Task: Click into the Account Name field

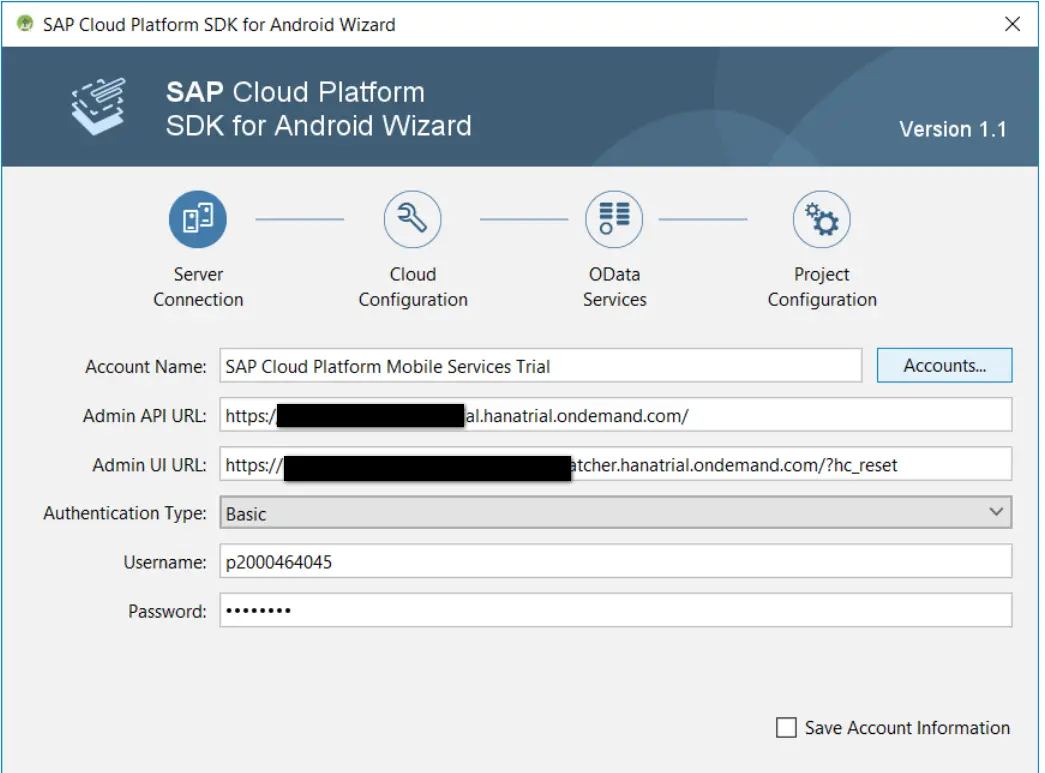Action: 540,366
